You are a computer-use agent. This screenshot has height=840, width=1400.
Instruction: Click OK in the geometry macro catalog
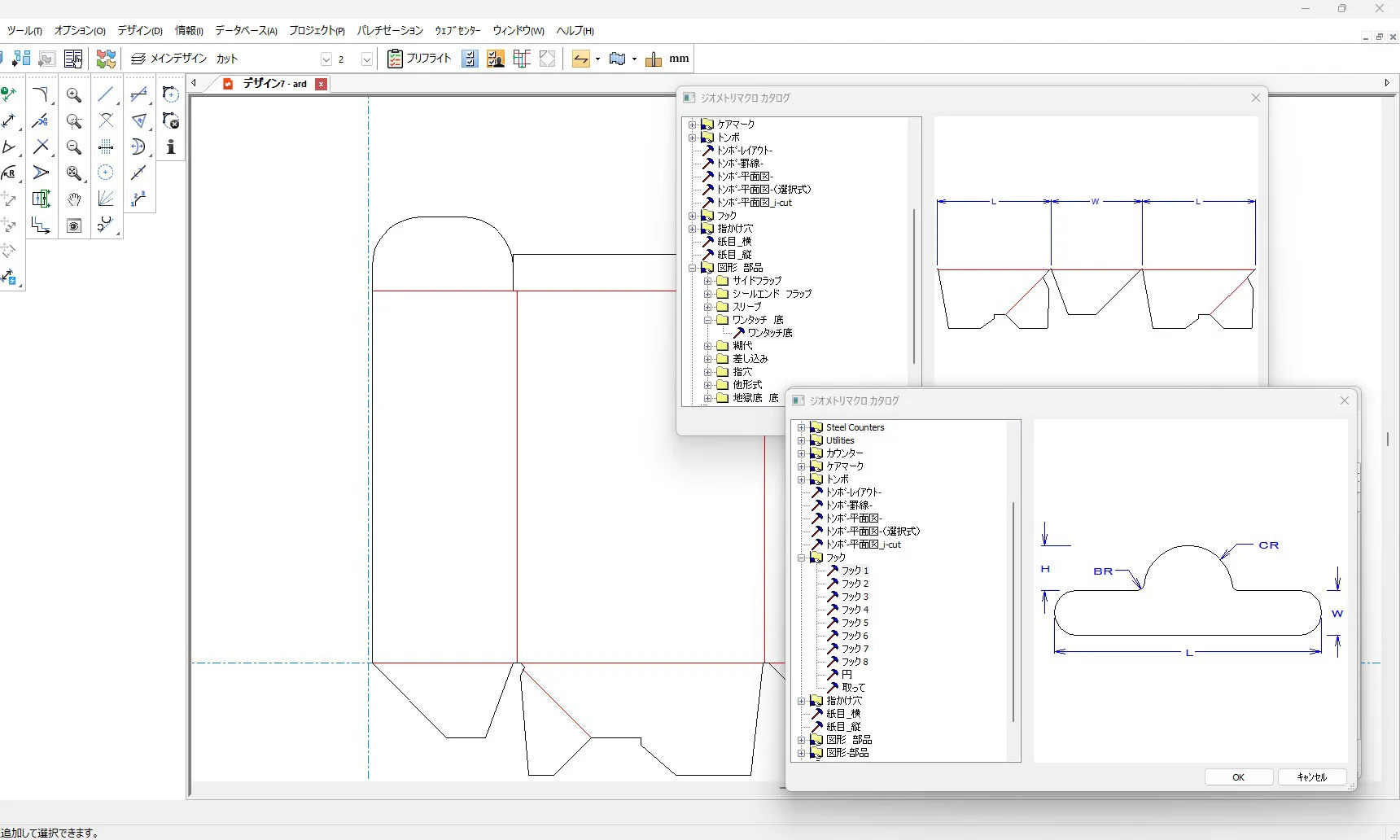1238,777
